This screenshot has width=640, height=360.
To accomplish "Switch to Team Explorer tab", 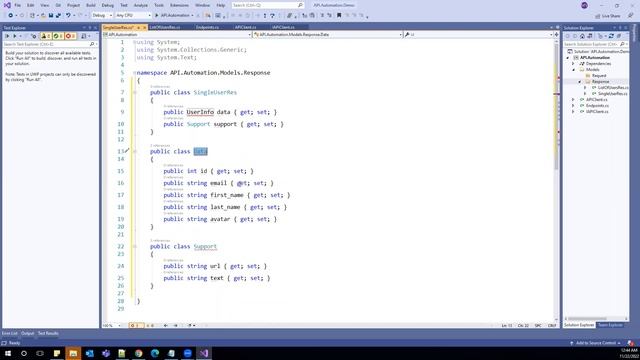I will pyautogui.click(x=610, y=325).
